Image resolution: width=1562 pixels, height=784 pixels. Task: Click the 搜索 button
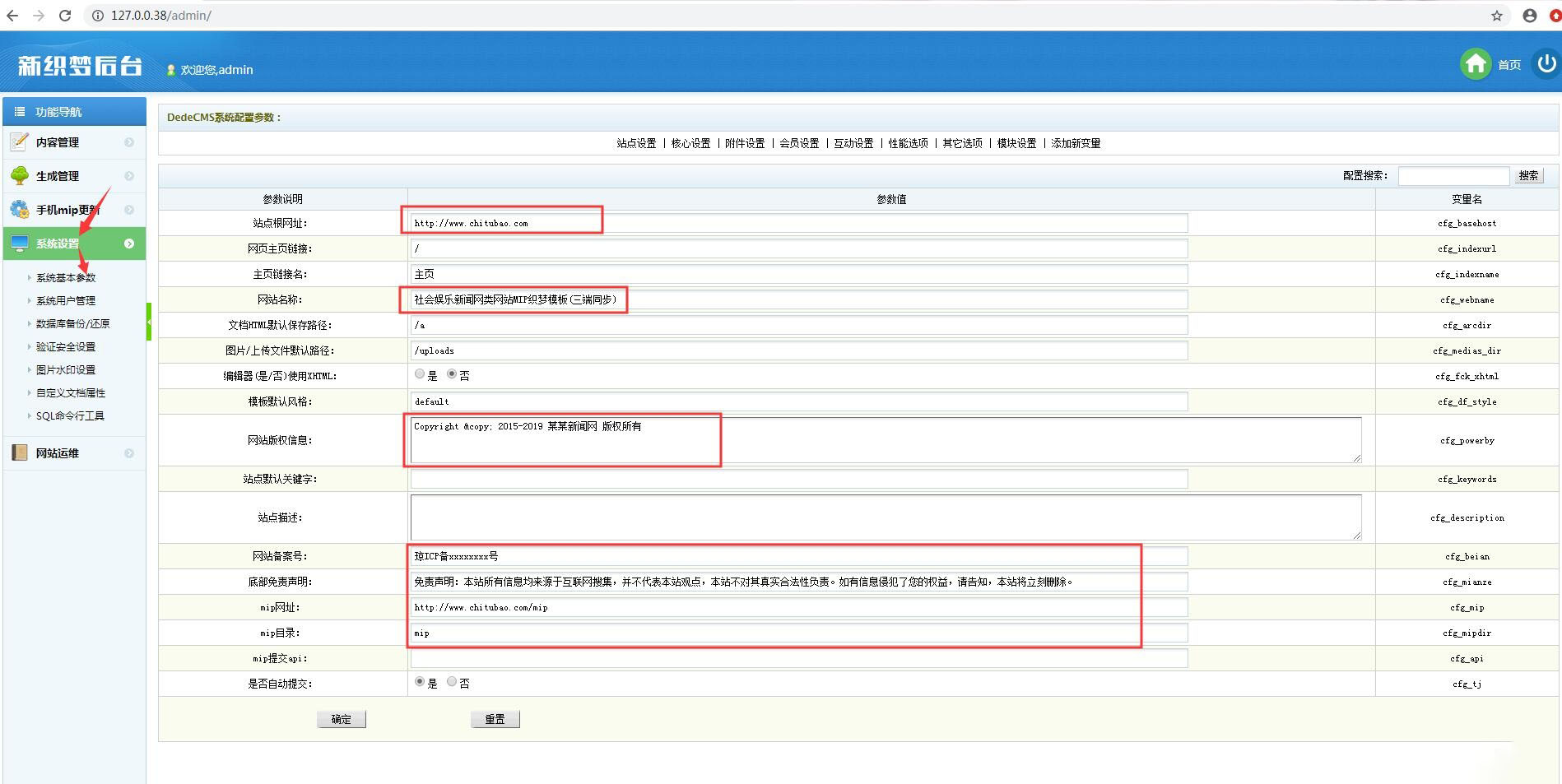click(x=1528, y=176)
